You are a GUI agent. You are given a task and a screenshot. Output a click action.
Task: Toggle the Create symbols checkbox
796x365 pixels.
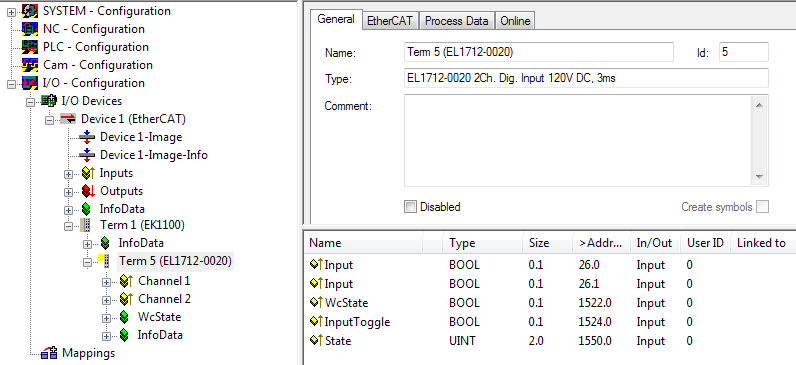(x=762, y=207)
